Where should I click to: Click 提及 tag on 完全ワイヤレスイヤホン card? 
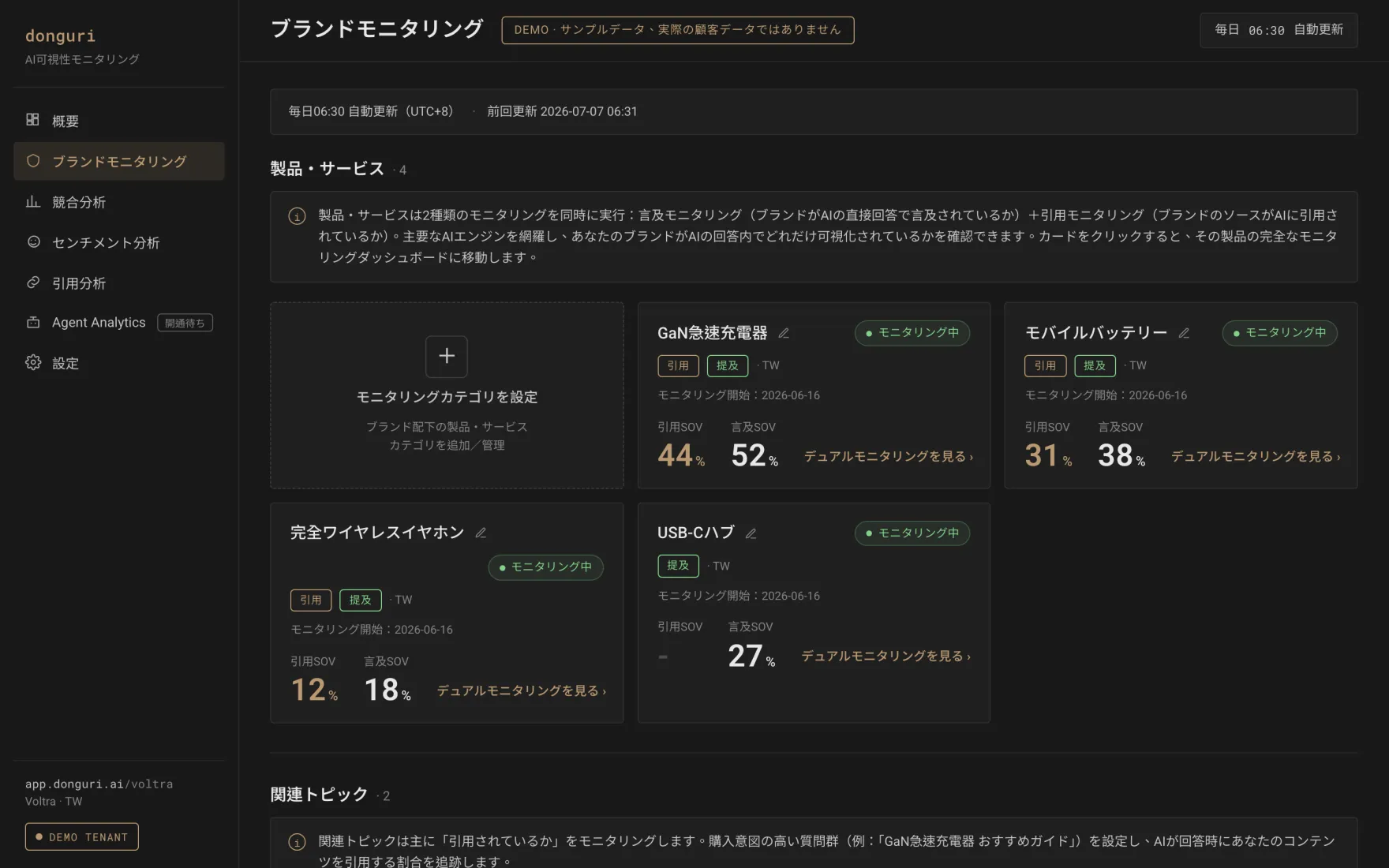point(361,600)
